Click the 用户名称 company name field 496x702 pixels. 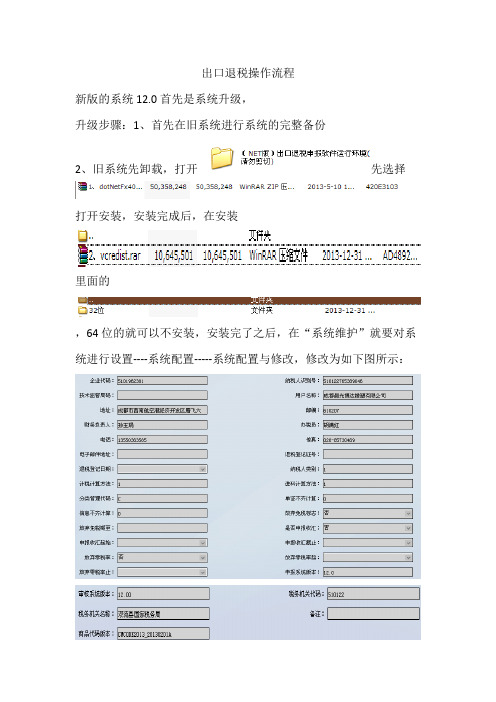coord(368,395)
